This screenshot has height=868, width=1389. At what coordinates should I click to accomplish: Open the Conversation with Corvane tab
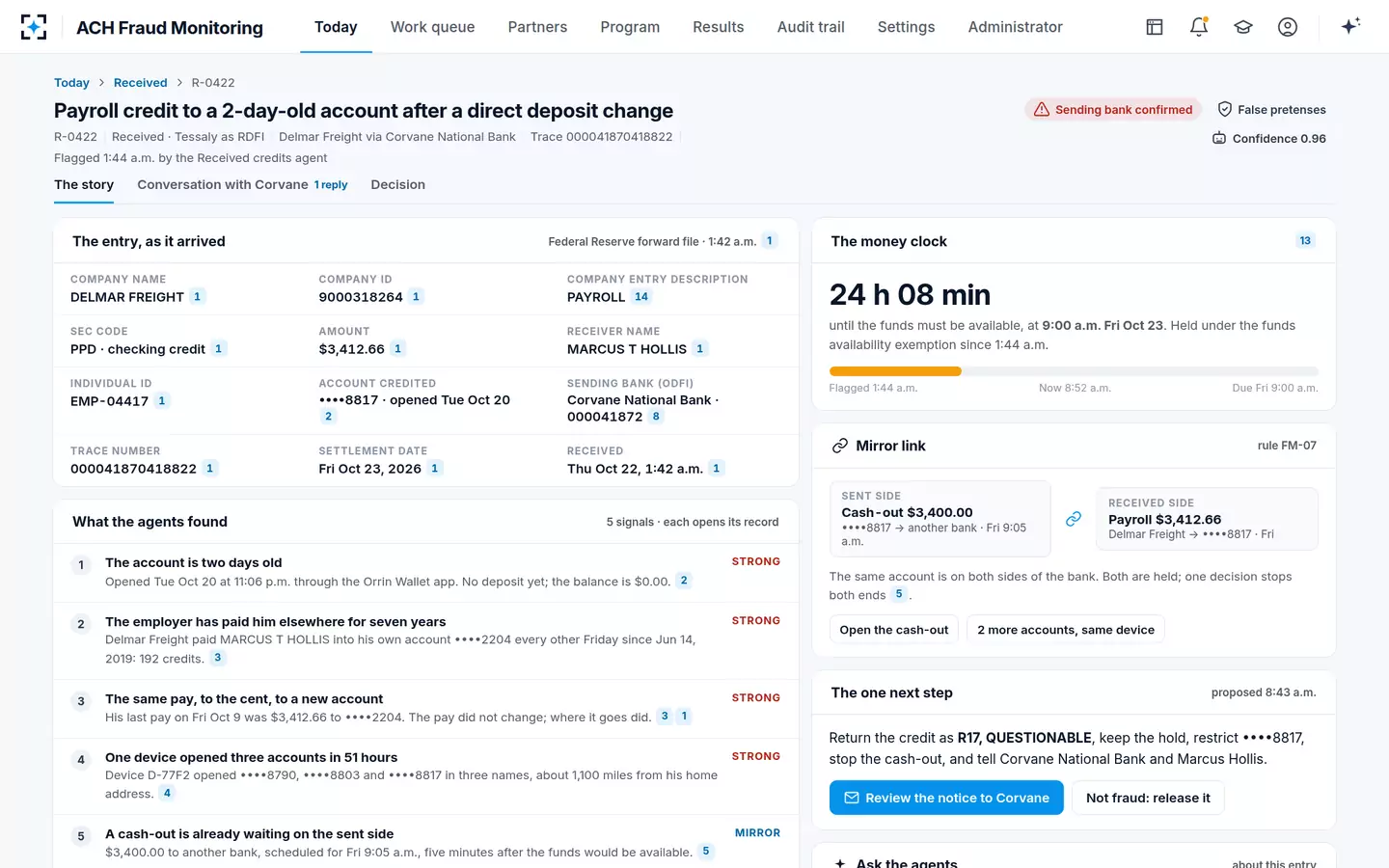pyautogui.click(x=242, y=184)
